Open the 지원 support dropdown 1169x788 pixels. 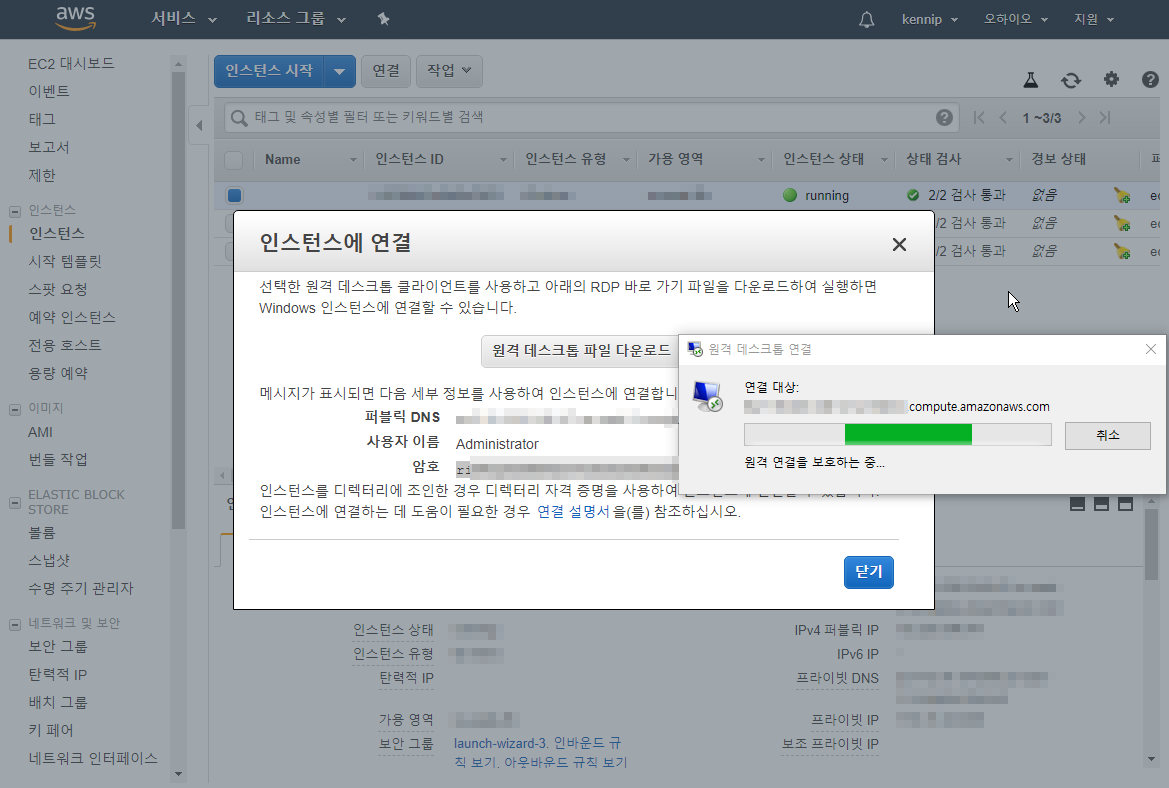[x=1094, y=19]
